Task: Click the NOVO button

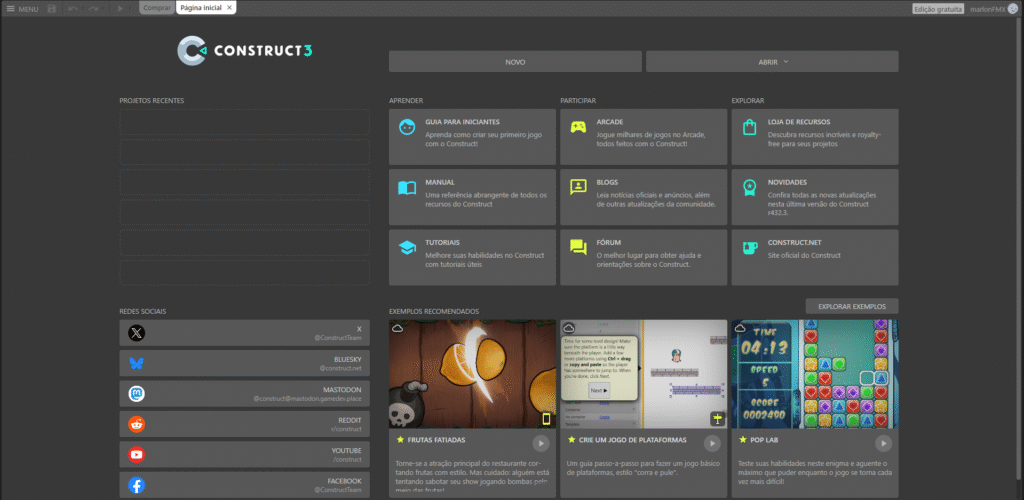Action: click(x=515, y=62)
